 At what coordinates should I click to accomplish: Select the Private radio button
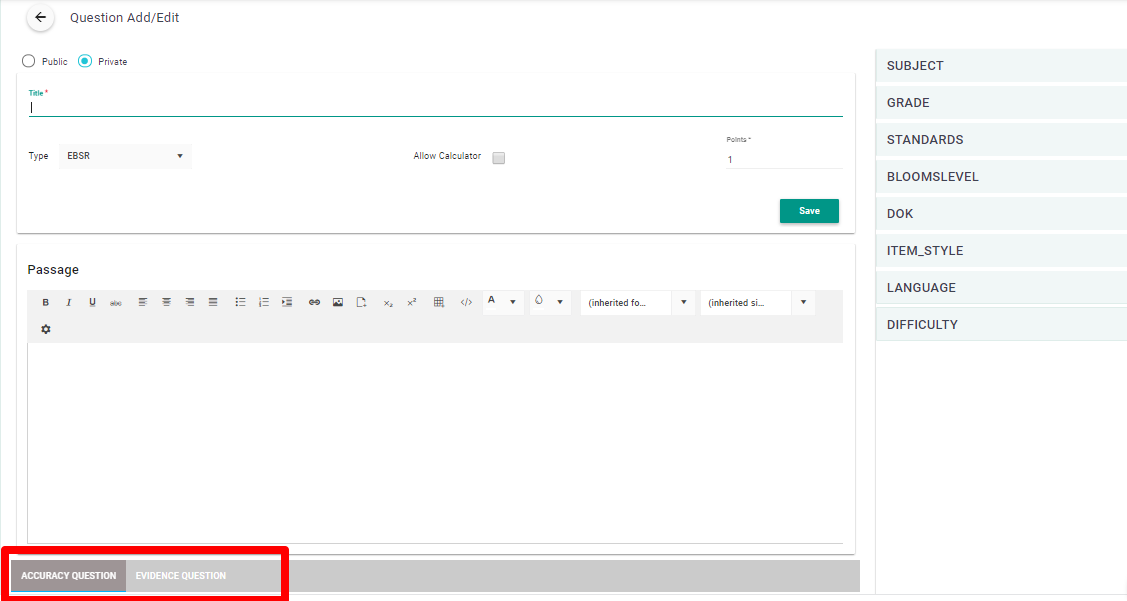[85, 61]
